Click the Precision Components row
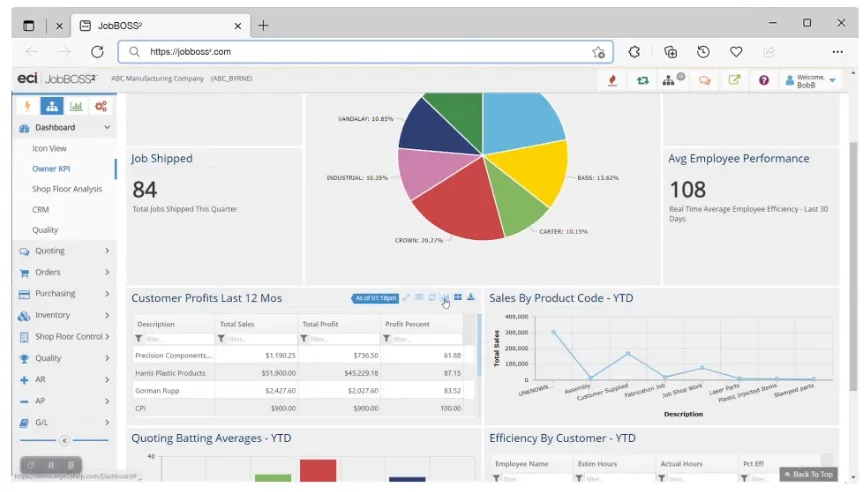Screen dimensions: 864x492 point(301,355)
